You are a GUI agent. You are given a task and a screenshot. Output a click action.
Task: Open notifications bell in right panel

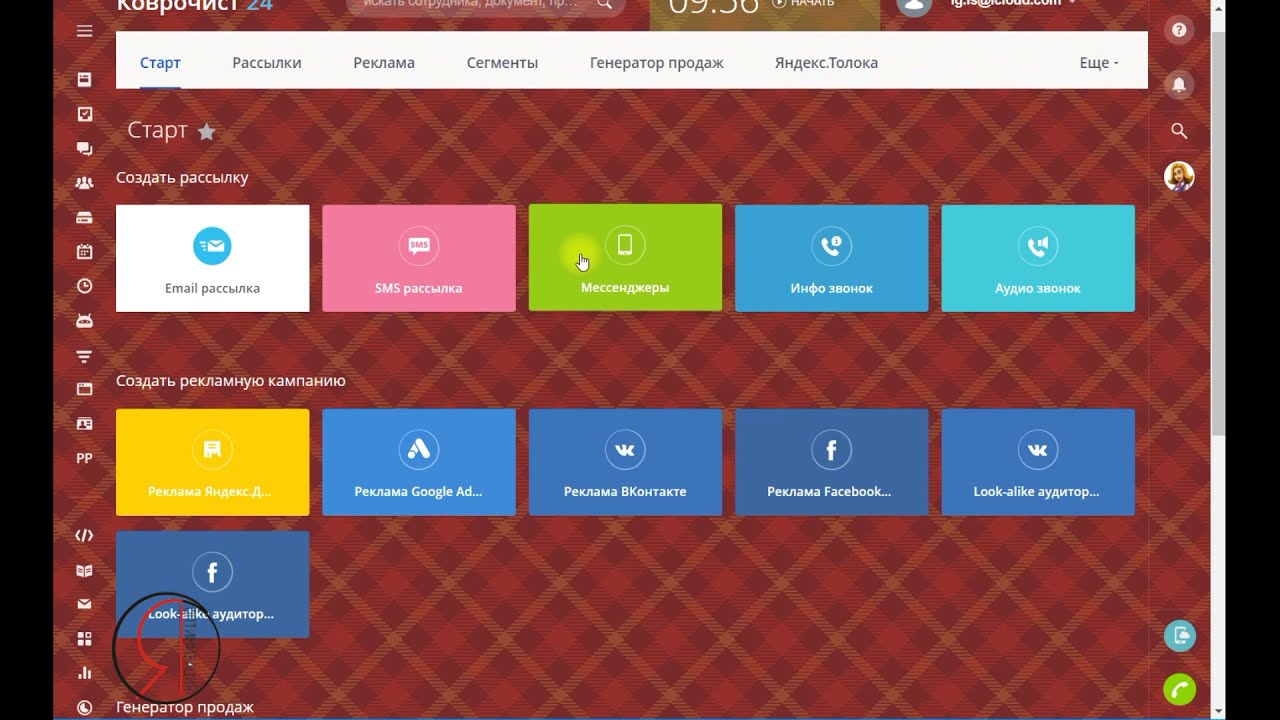point(1179,85)
